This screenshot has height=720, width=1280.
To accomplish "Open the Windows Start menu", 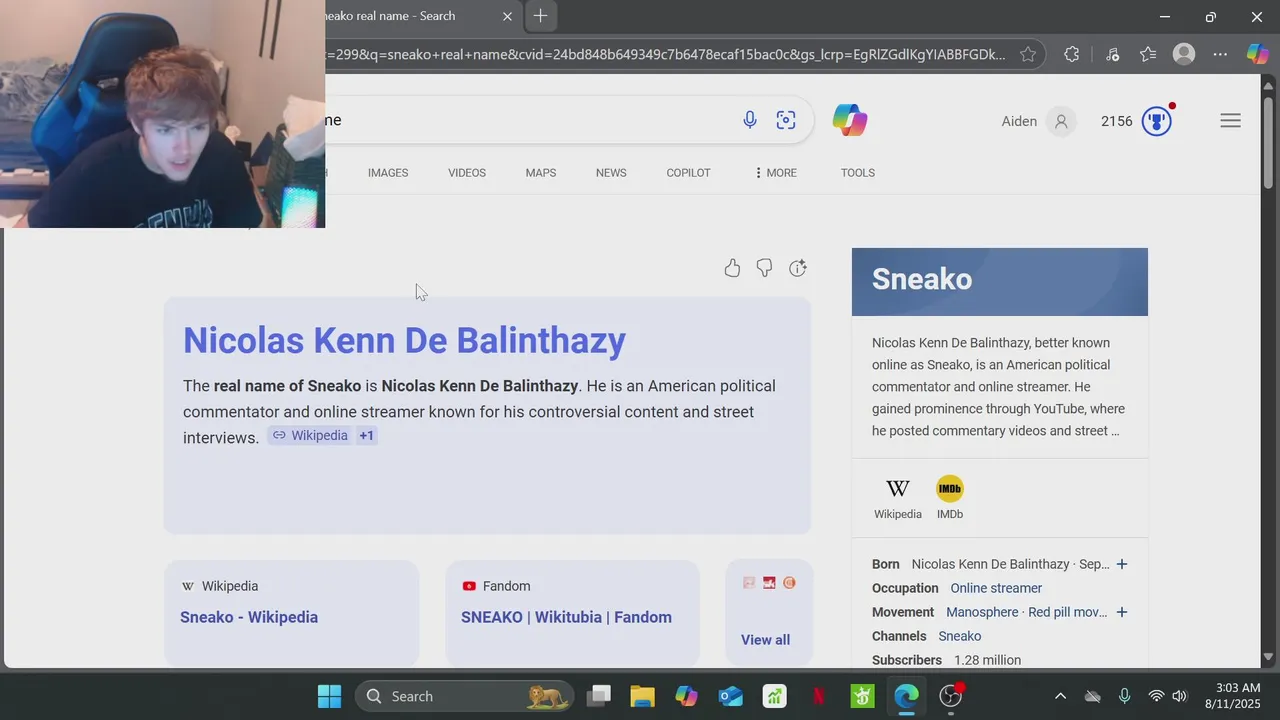I will coord(329,696).
